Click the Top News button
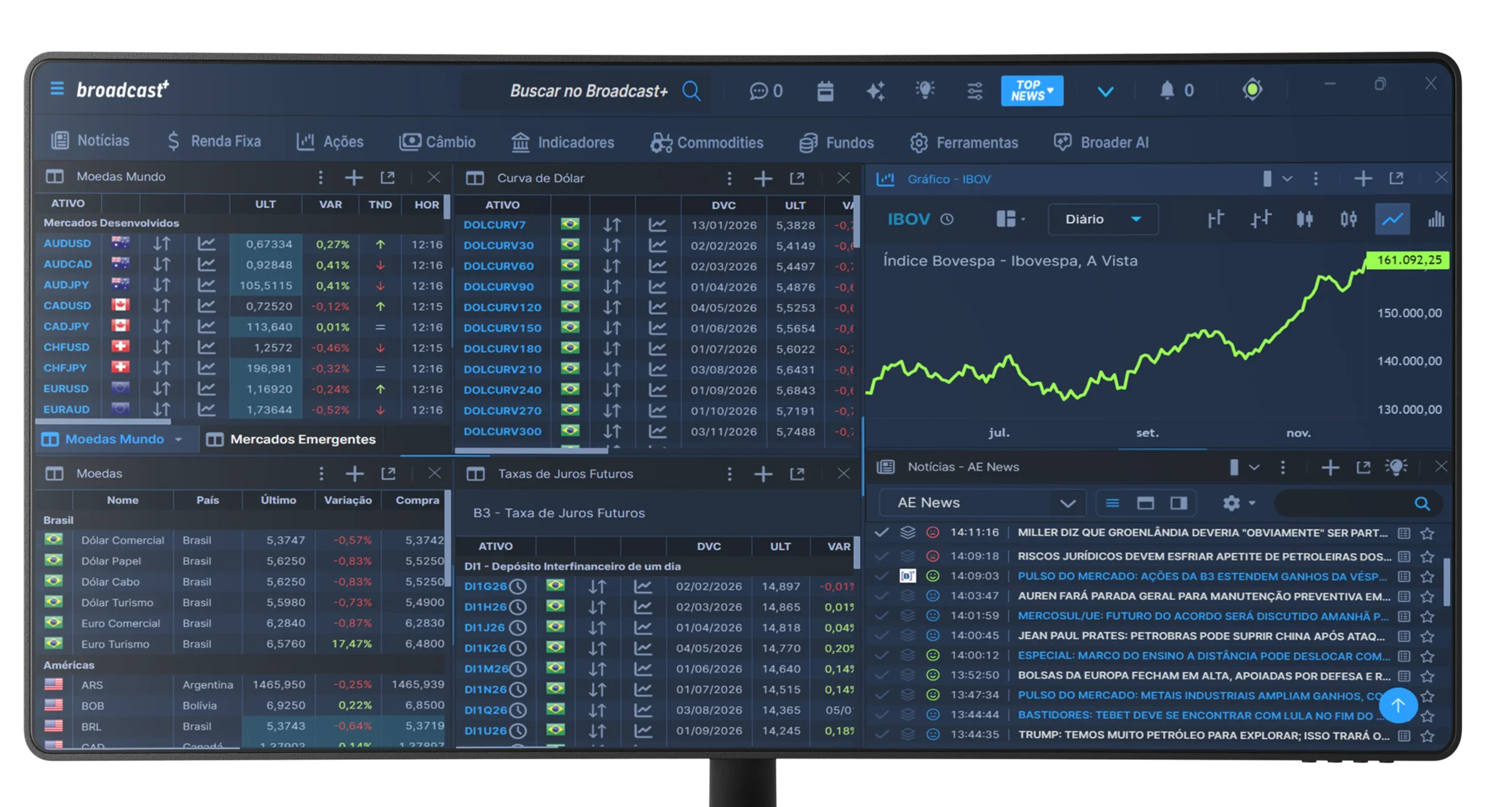This screenshot has width=1512, height=807. [x=1031, y=91]
